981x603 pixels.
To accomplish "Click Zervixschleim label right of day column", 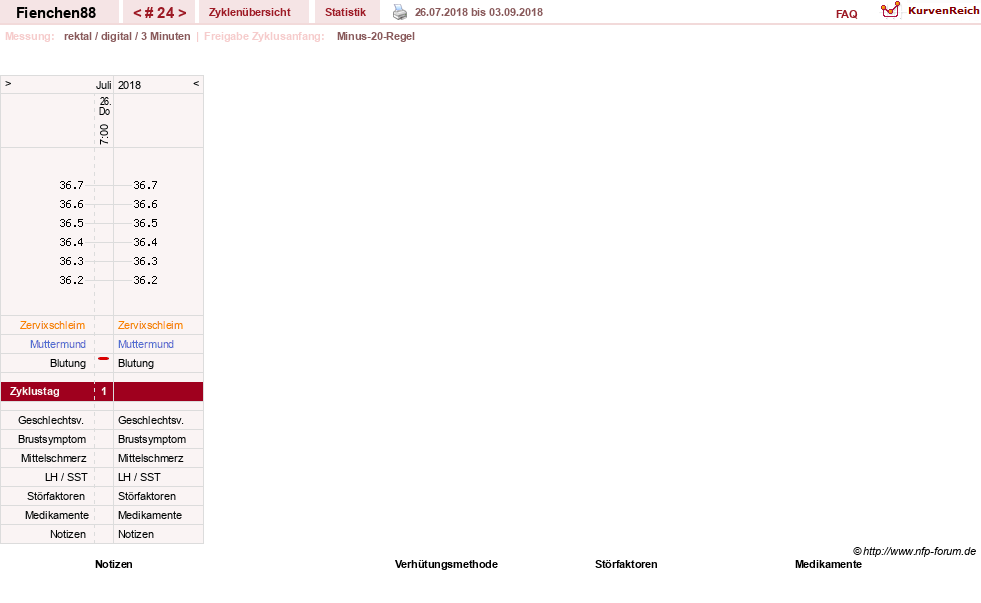I will pyautogui.click(x=150, y=325).
